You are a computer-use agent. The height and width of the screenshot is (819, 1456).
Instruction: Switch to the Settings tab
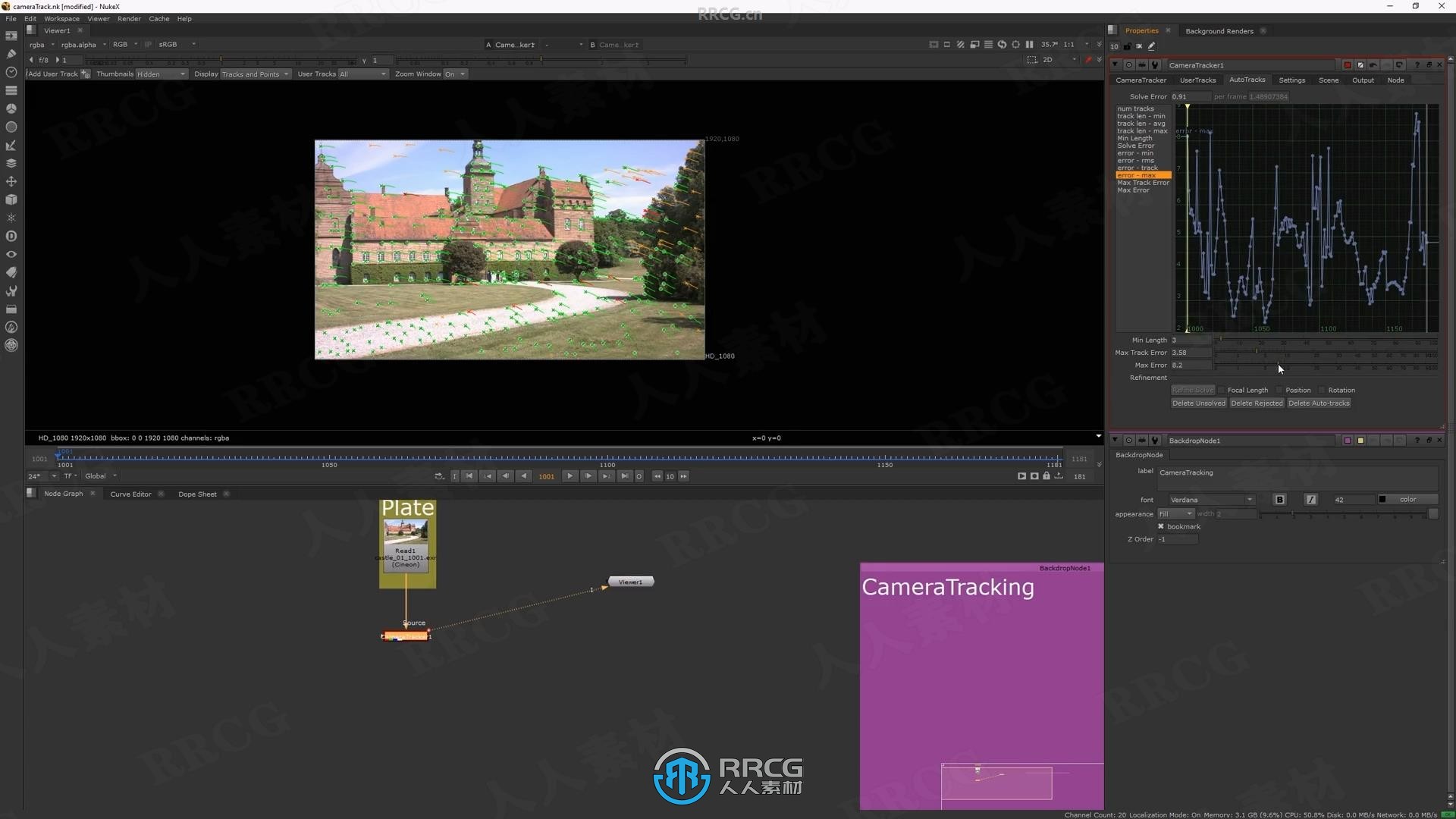[x=1291, y=80]
